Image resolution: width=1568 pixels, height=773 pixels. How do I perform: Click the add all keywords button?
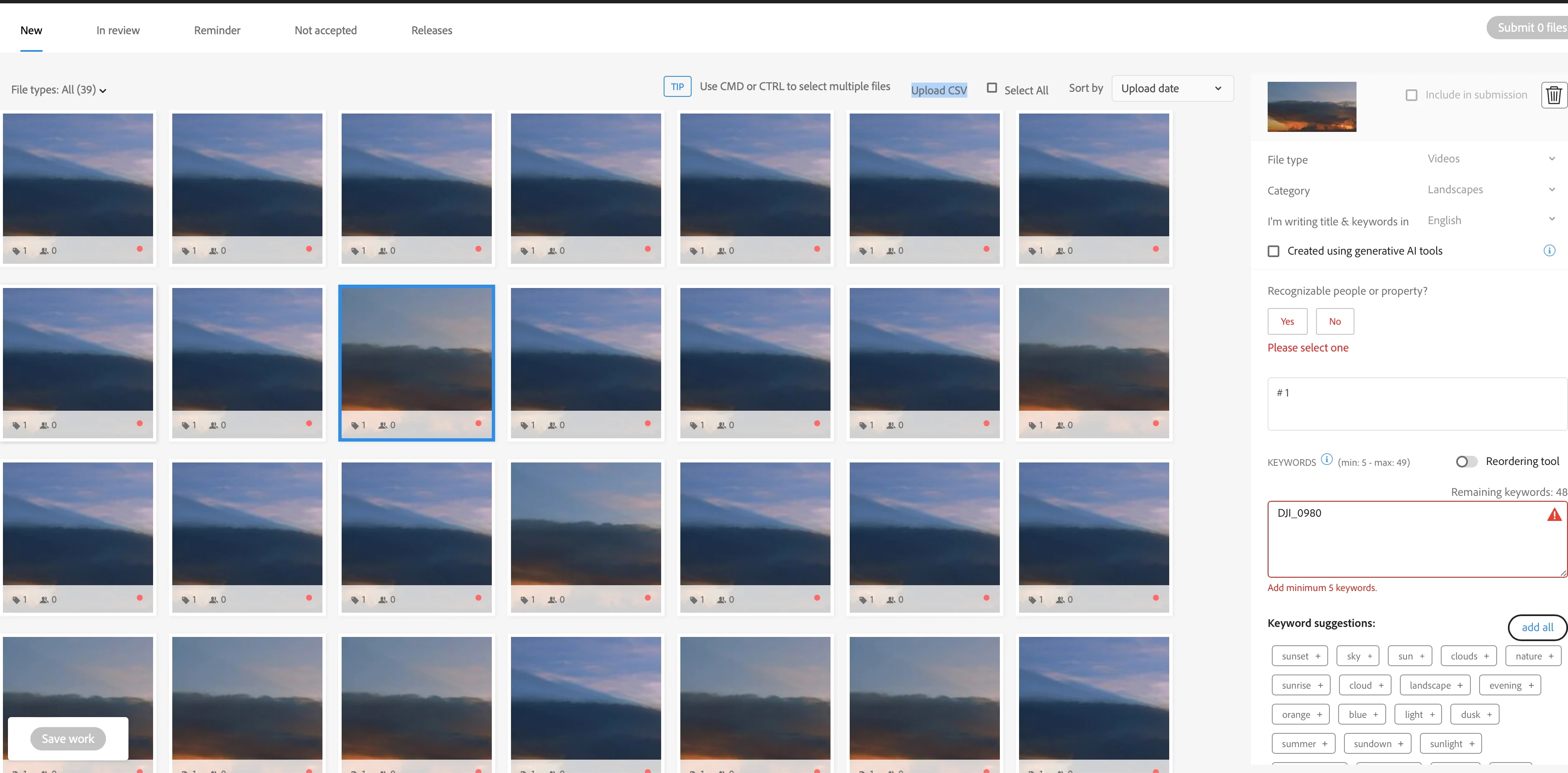click(1537, 627)
